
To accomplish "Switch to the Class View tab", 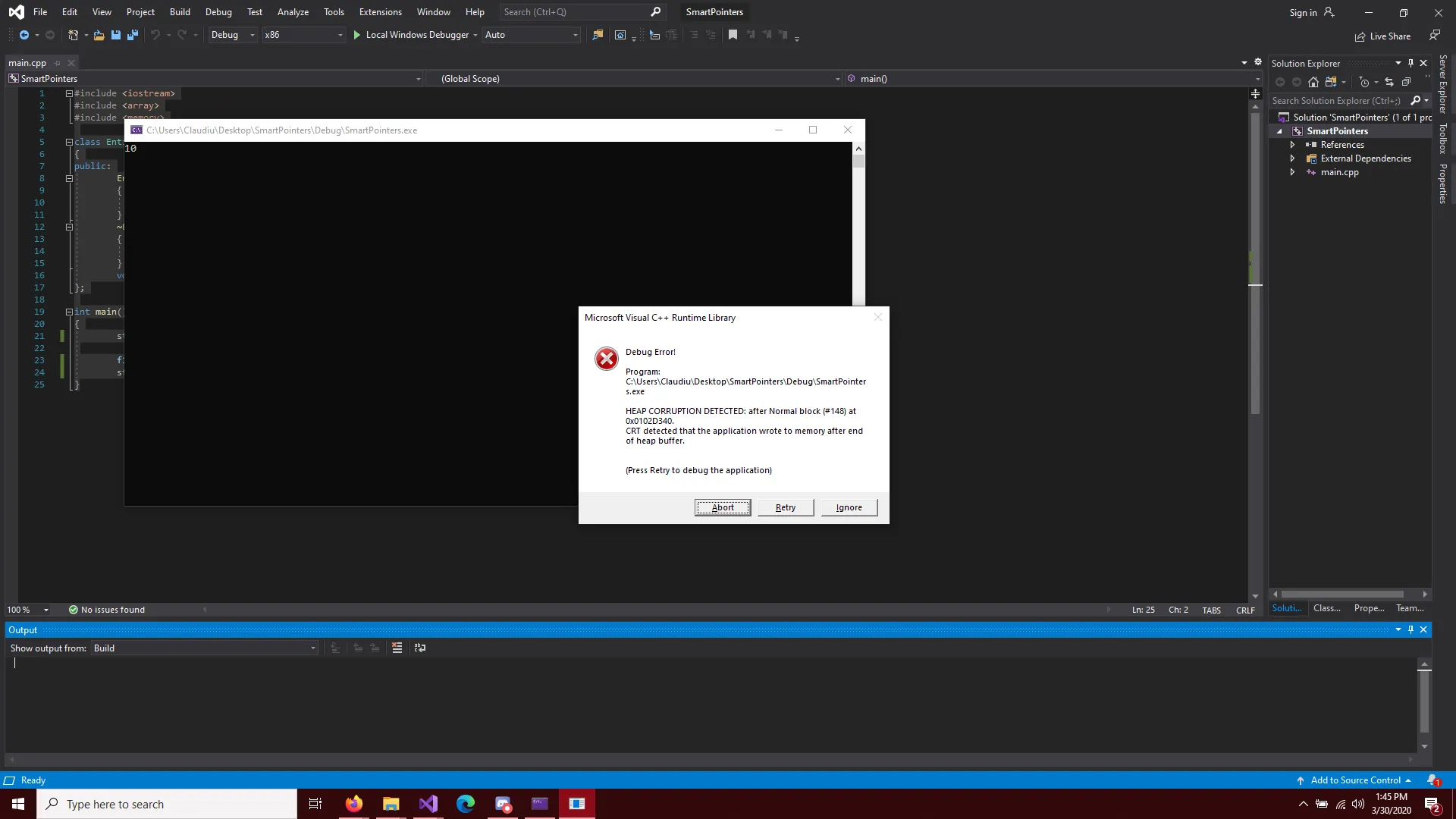I will click(x=1326, y=608).
